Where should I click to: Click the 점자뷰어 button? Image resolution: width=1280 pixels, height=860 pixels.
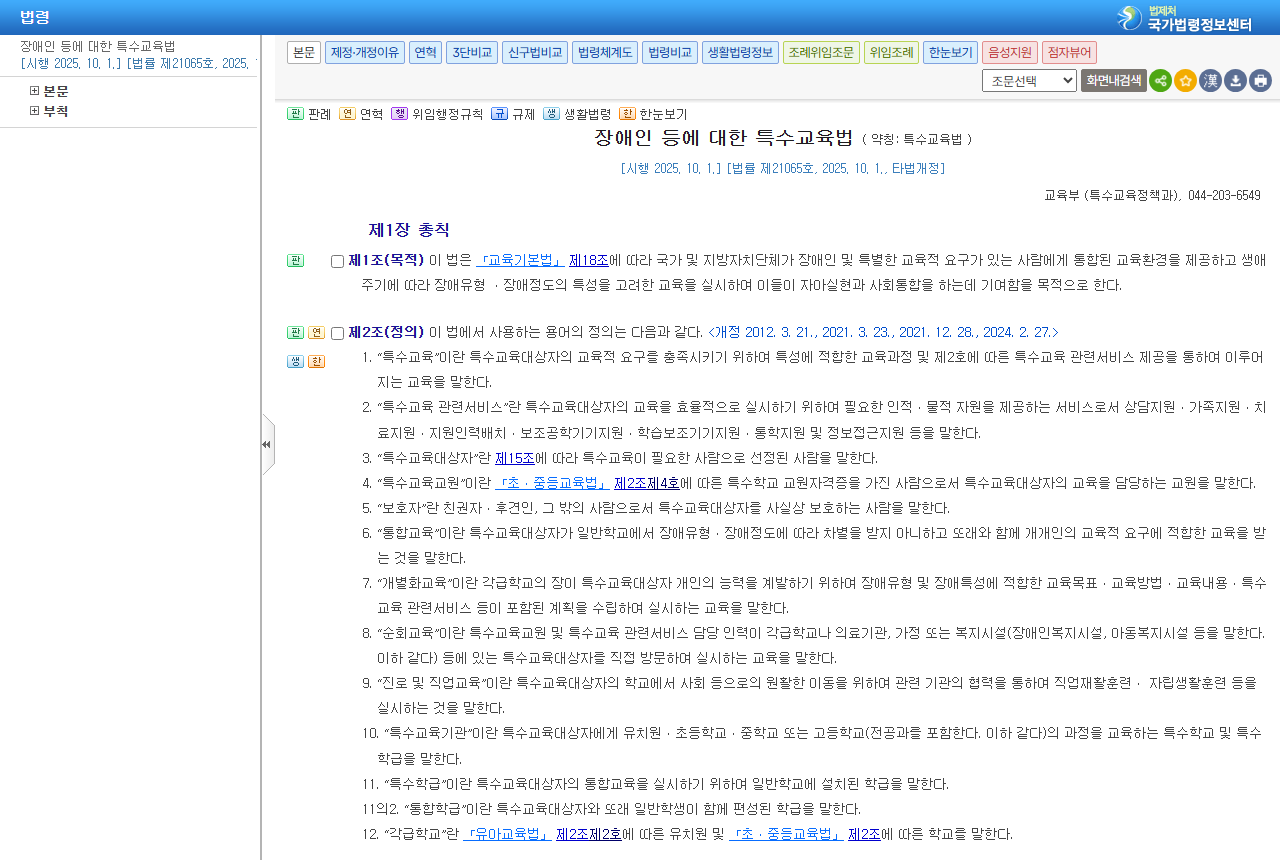[x=1069, y=53]
